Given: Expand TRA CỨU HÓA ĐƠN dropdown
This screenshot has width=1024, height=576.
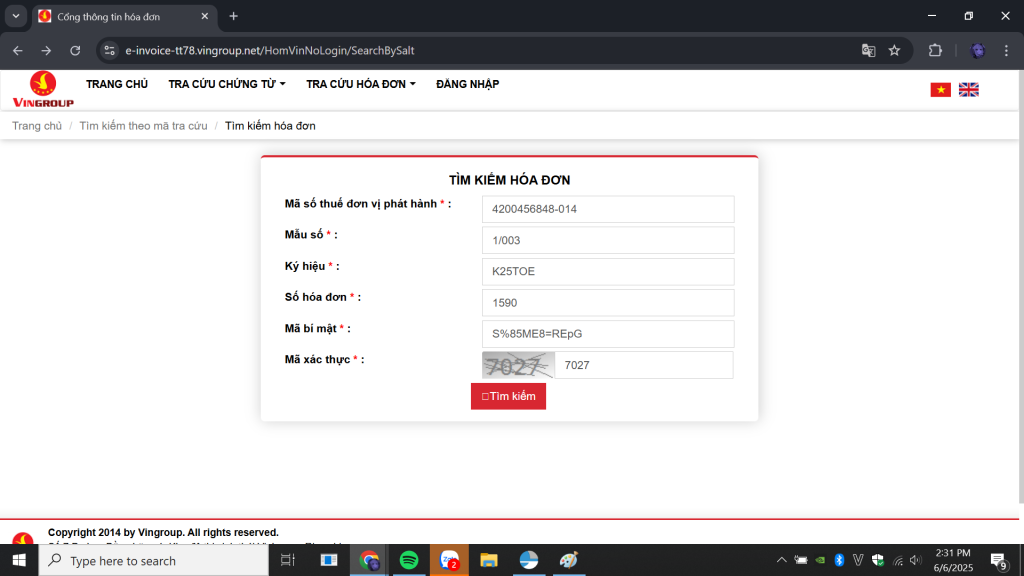Looking at the screenshot, I should click(x=360, y=84).
